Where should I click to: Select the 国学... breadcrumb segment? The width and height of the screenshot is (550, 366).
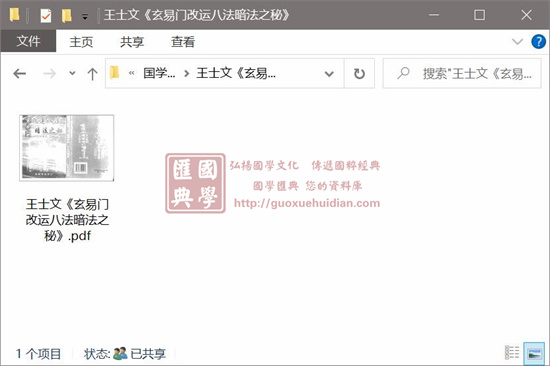pyautogui.click(x=159, y=73)
